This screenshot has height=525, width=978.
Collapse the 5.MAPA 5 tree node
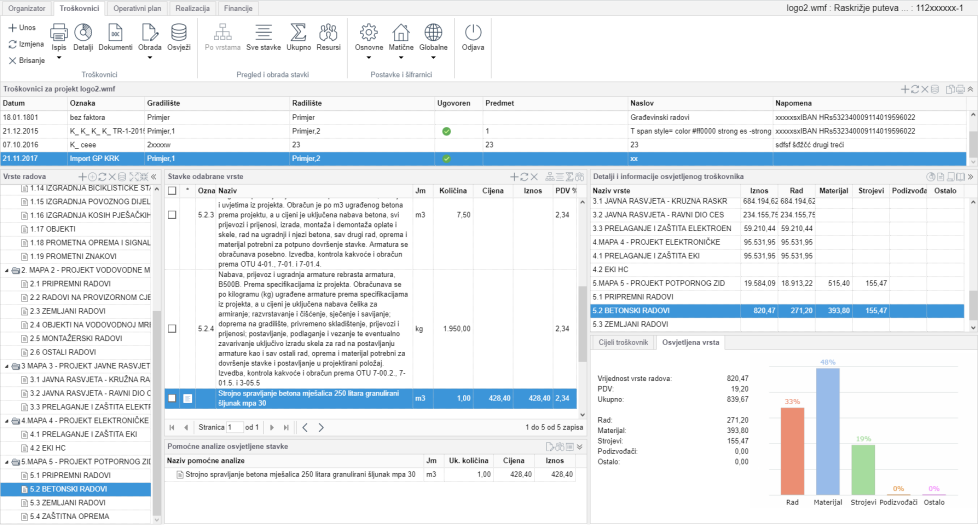coord(7,462)
